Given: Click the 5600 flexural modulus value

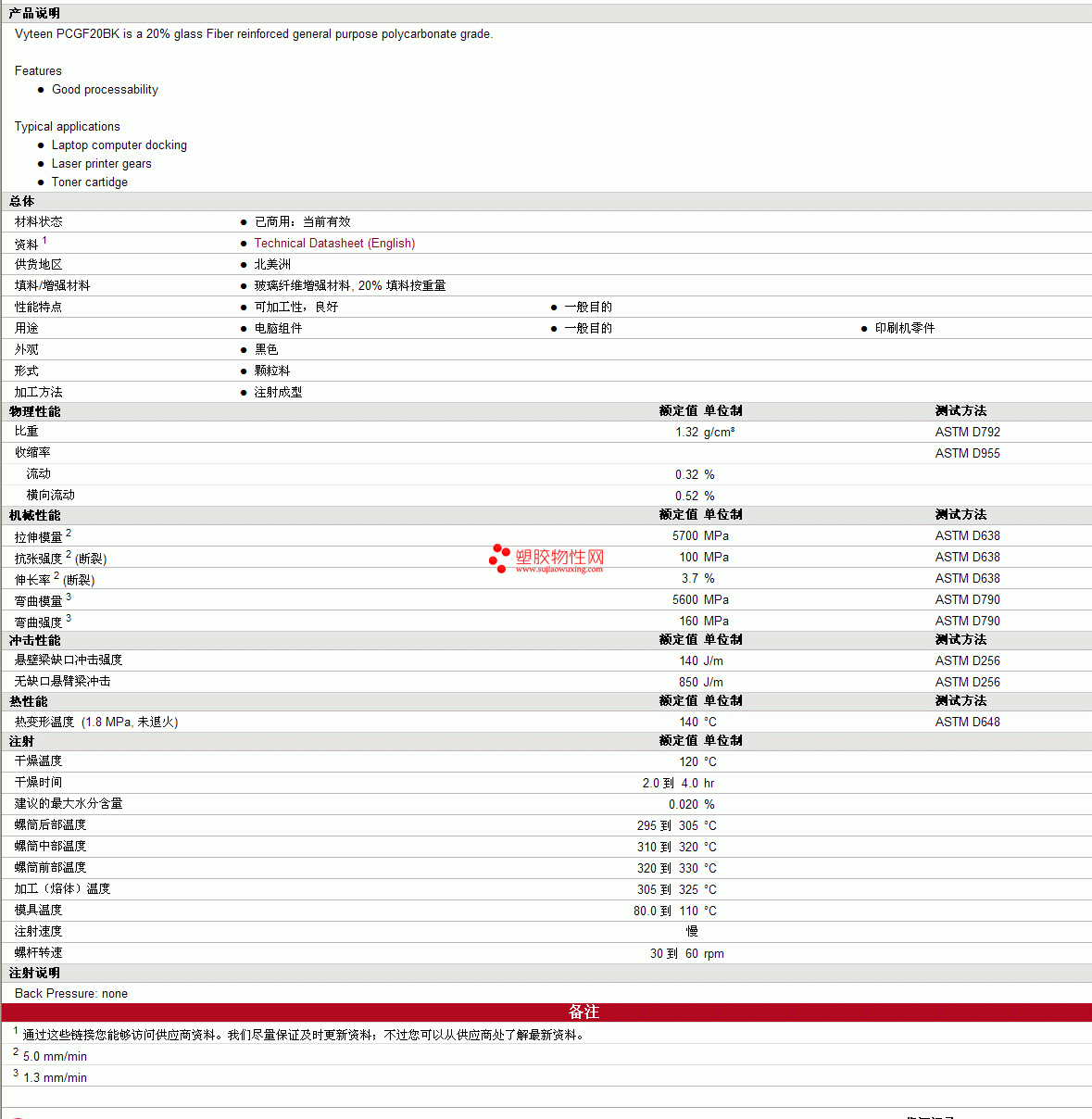Looking at the screenshot, I should (x=685, y=599).
